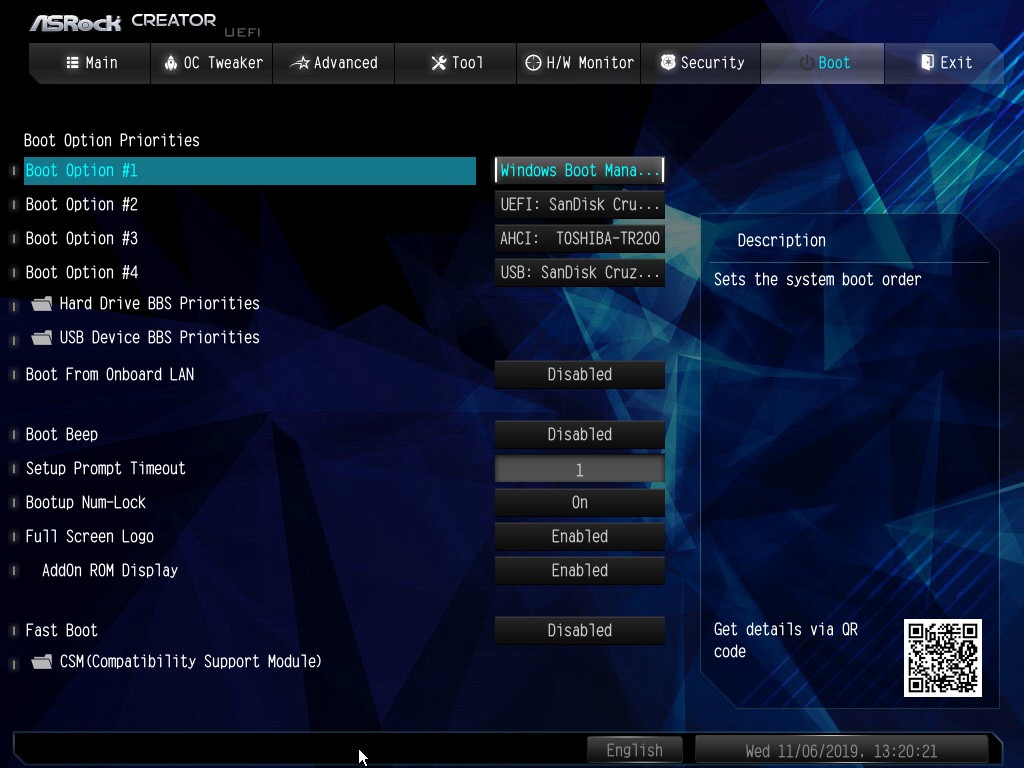Expand CSM (Compatibility Support Module) submenu
Screen dimensions: 1024x768
(190, 662)
